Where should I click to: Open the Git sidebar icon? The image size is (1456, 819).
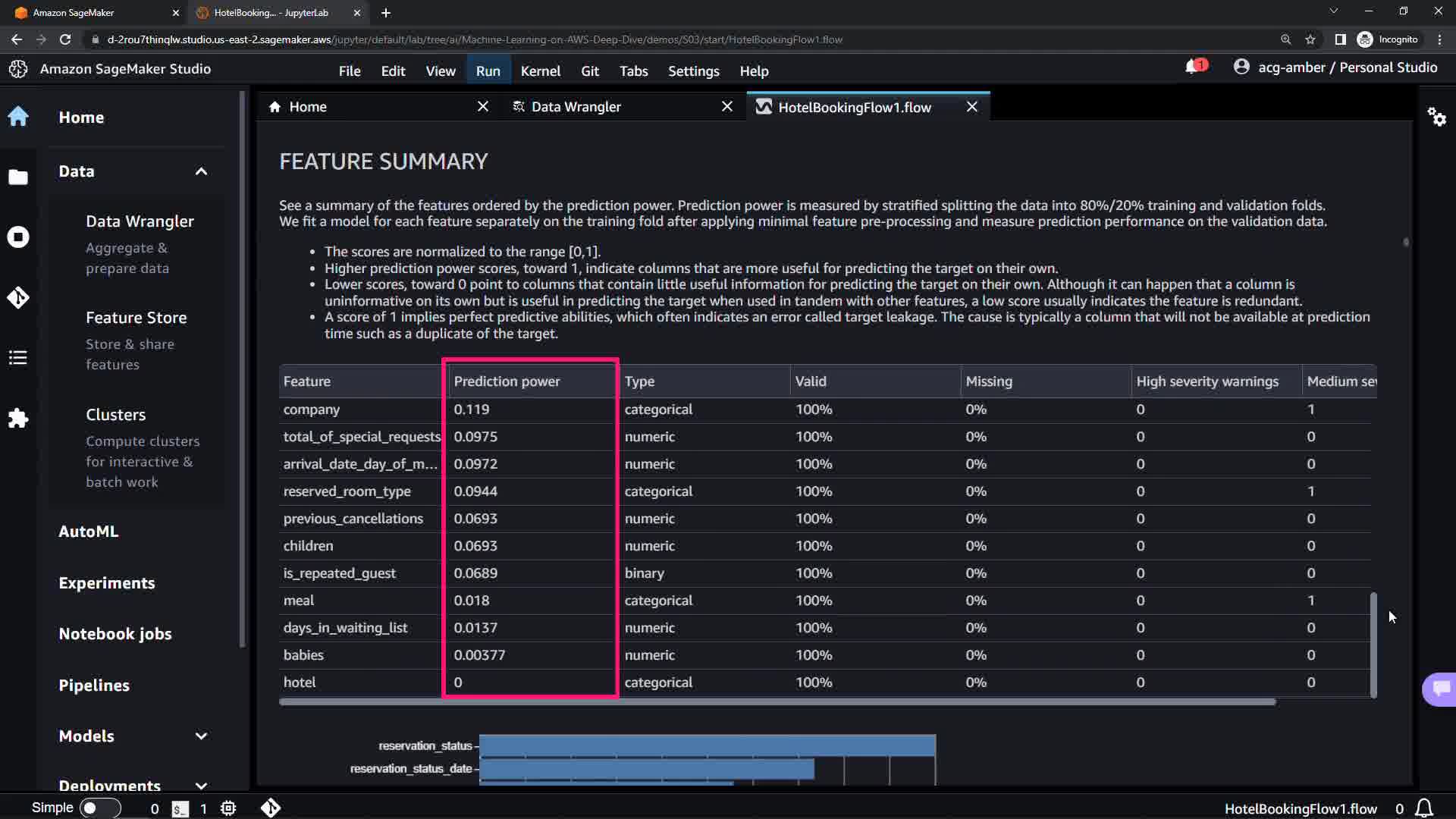18,297
